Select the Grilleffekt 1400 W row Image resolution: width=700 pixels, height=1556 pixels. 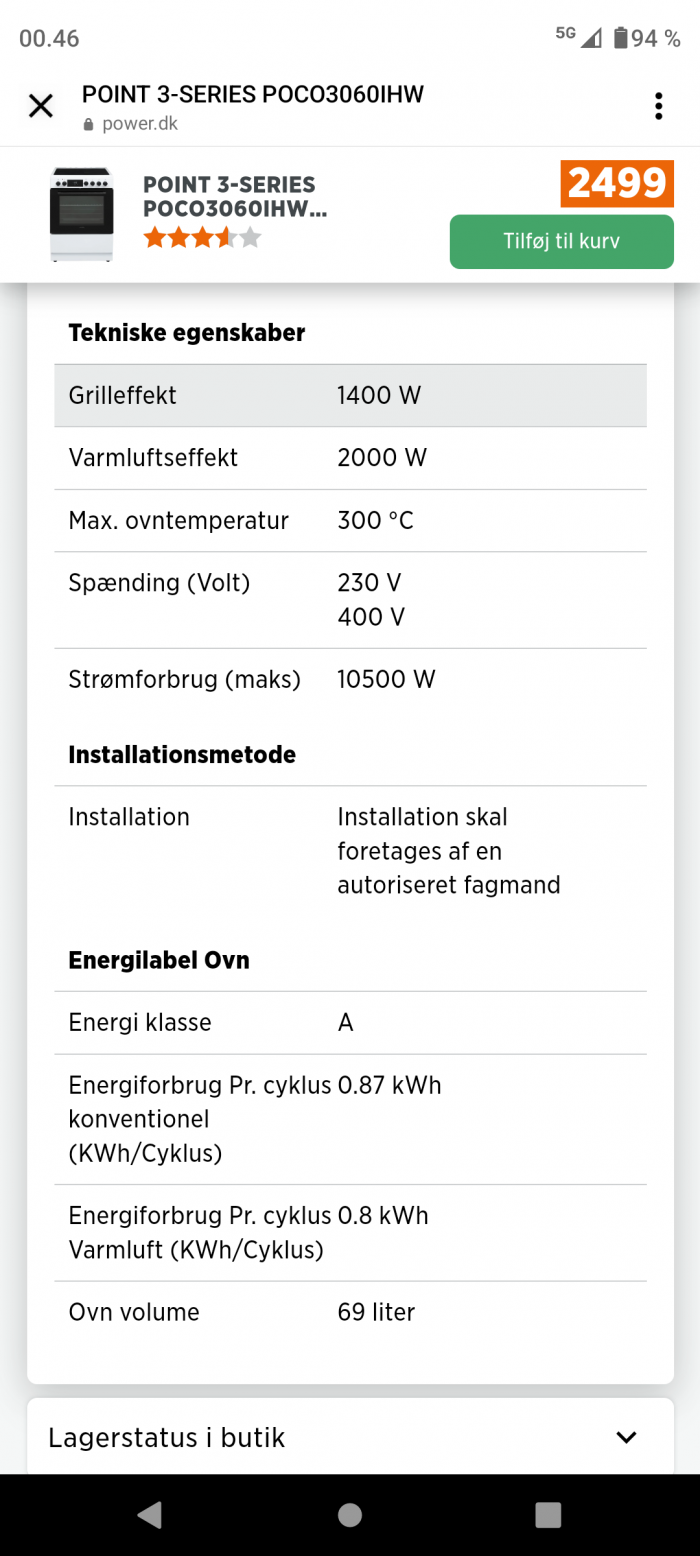pyautogui.click(x=350, y=395)
